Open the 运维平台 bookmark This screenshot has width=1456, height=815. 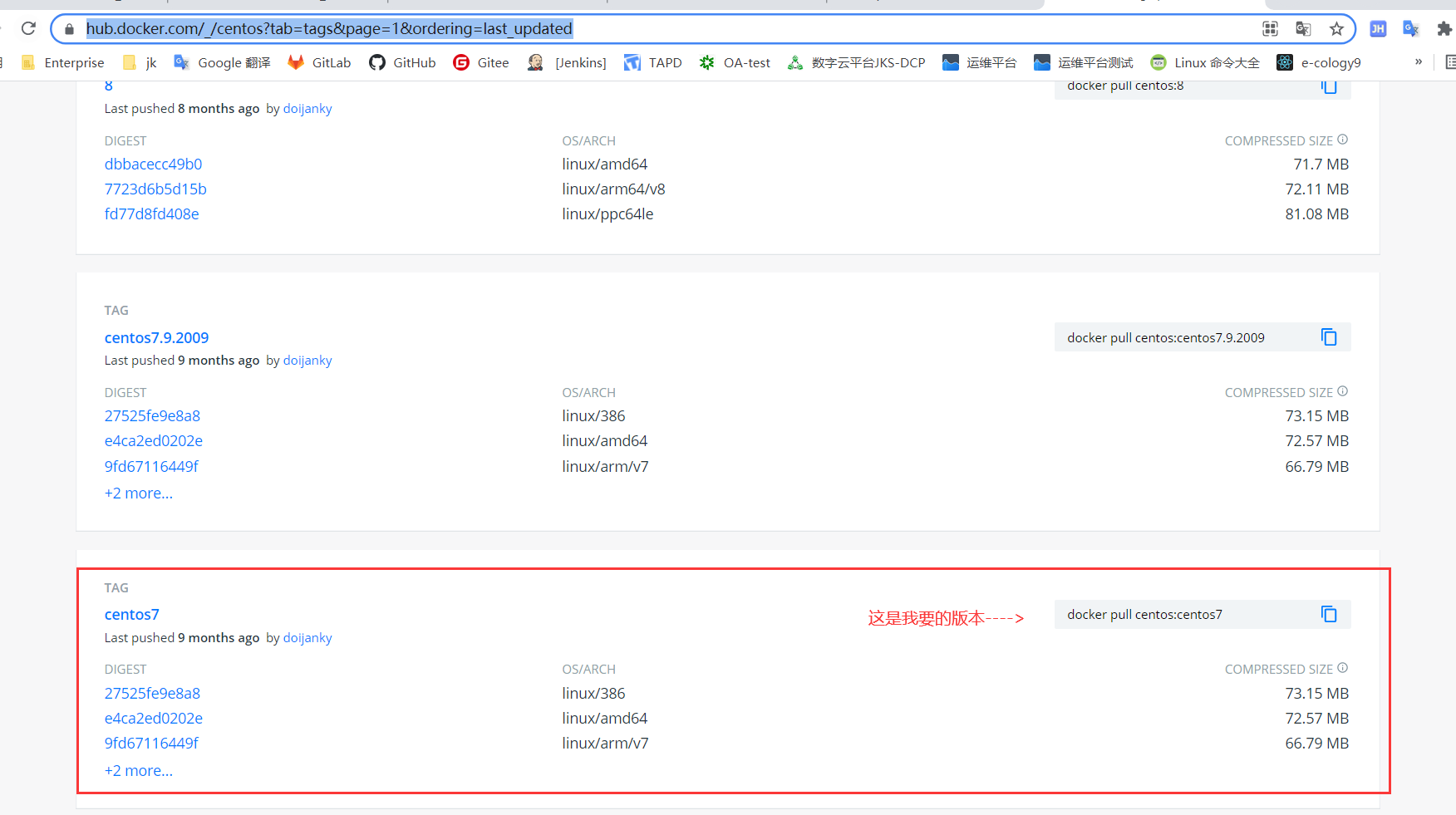pos(979,62)
